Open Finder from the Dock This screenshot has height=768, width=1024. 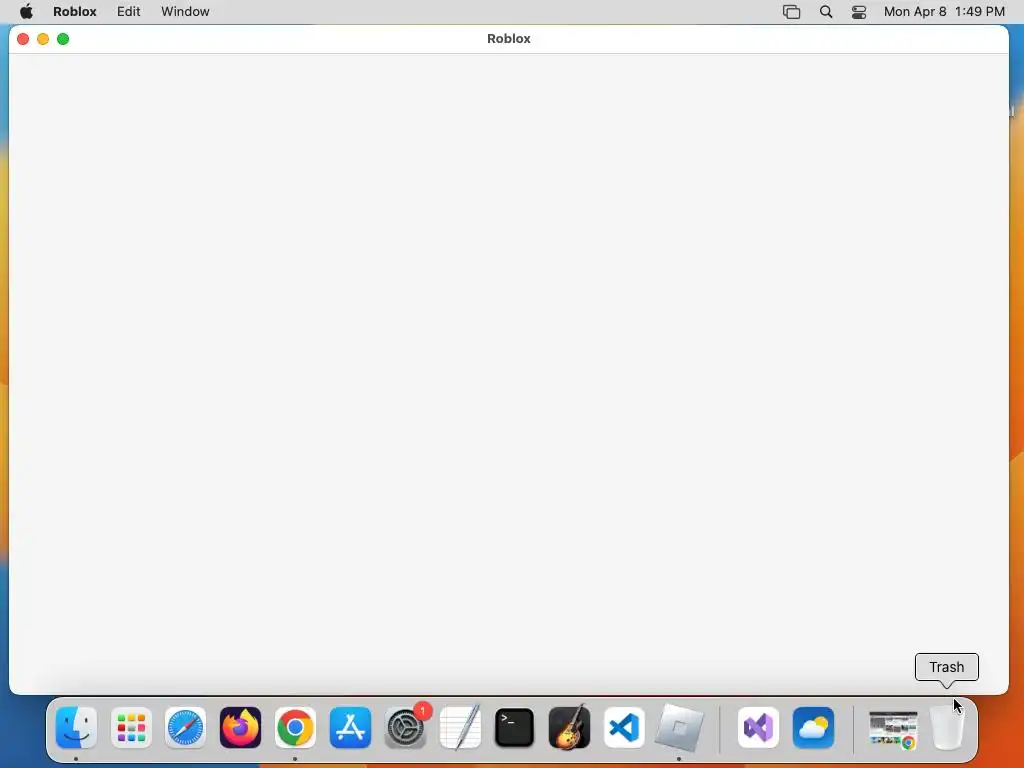76,728
